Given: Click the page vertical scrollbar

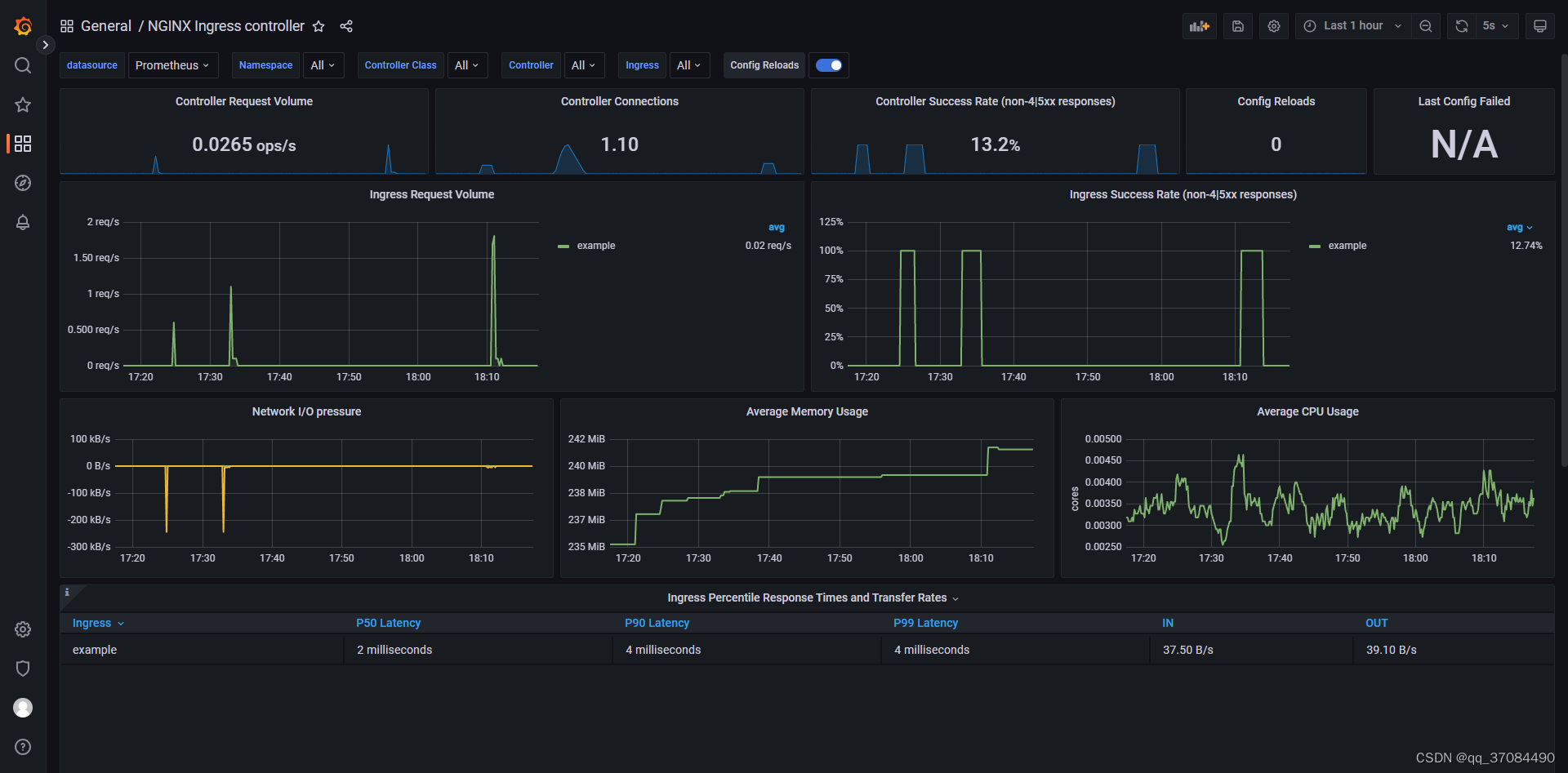Looking at the screenshot, I should click(x=1564, y=261).
